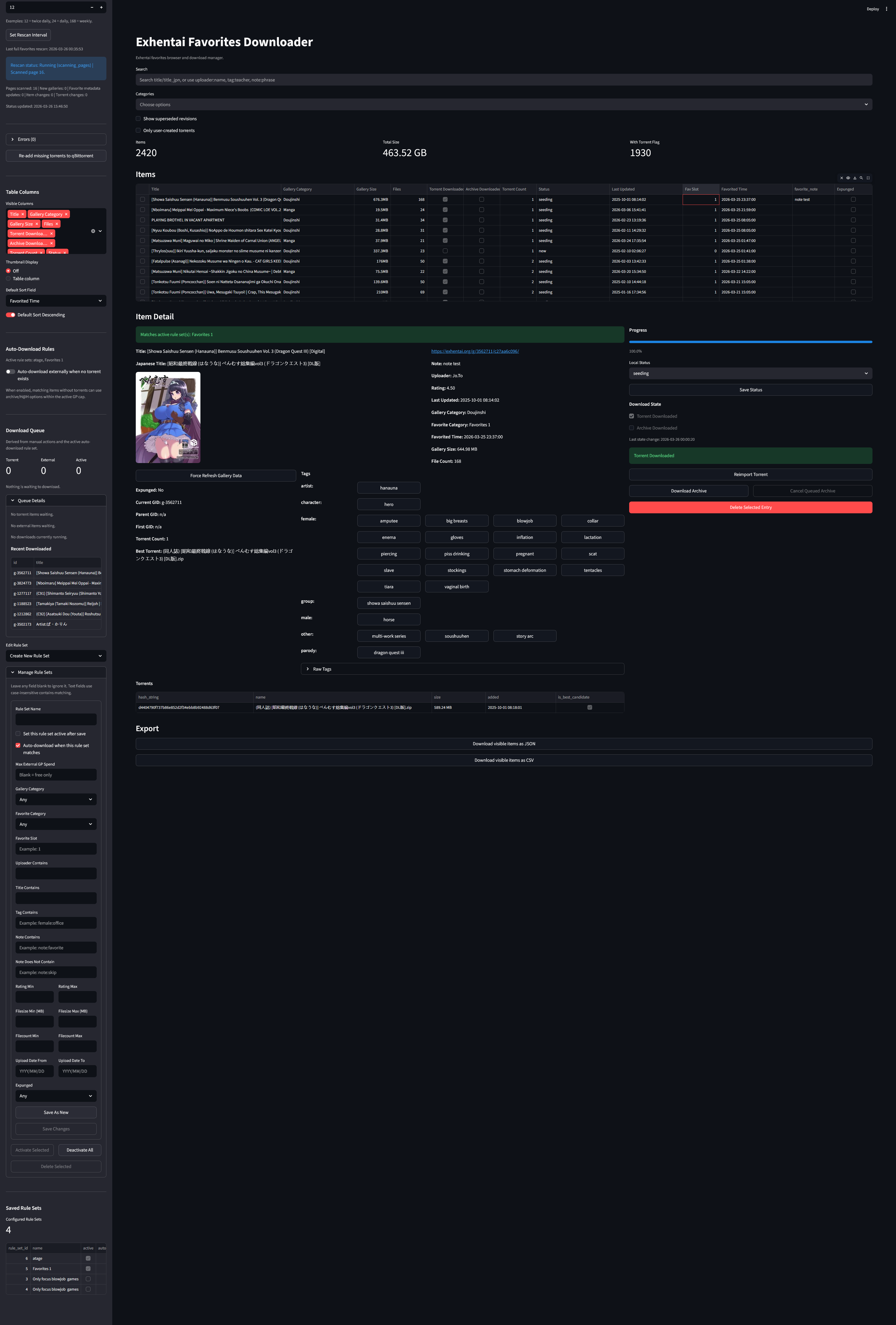Open the Items table in fullscreen

pos(868,178)
